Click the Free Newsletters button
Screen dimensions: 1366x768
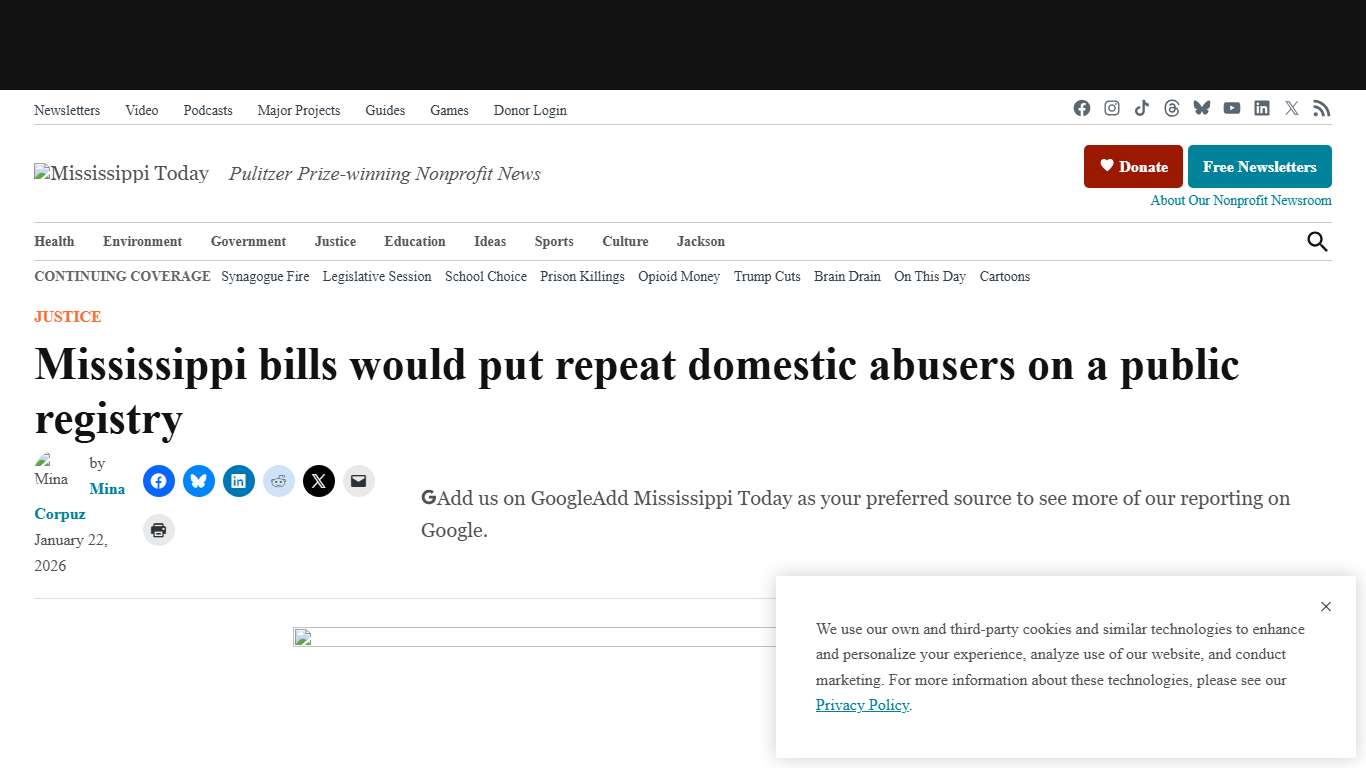tap(1260, 166)
